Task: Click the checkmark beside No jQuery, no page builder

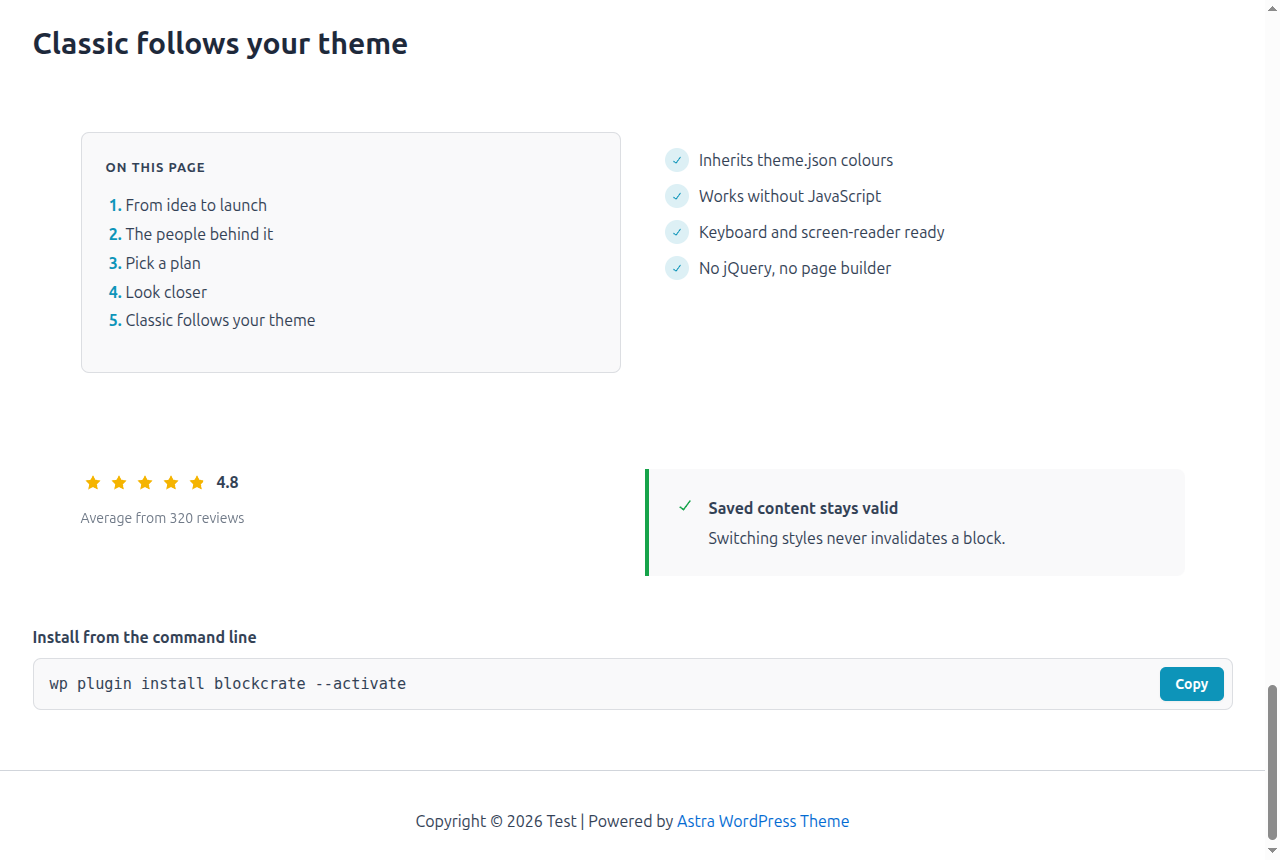Action: click(x=677, y=268)
